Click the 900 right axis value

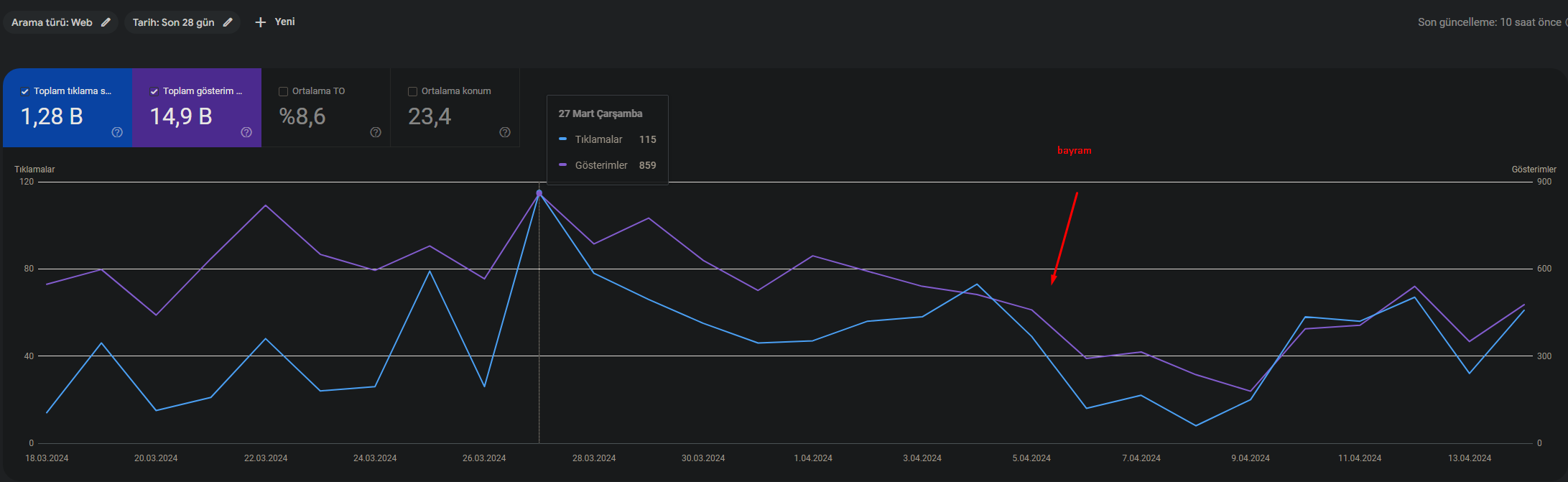tap(1544, 182)
